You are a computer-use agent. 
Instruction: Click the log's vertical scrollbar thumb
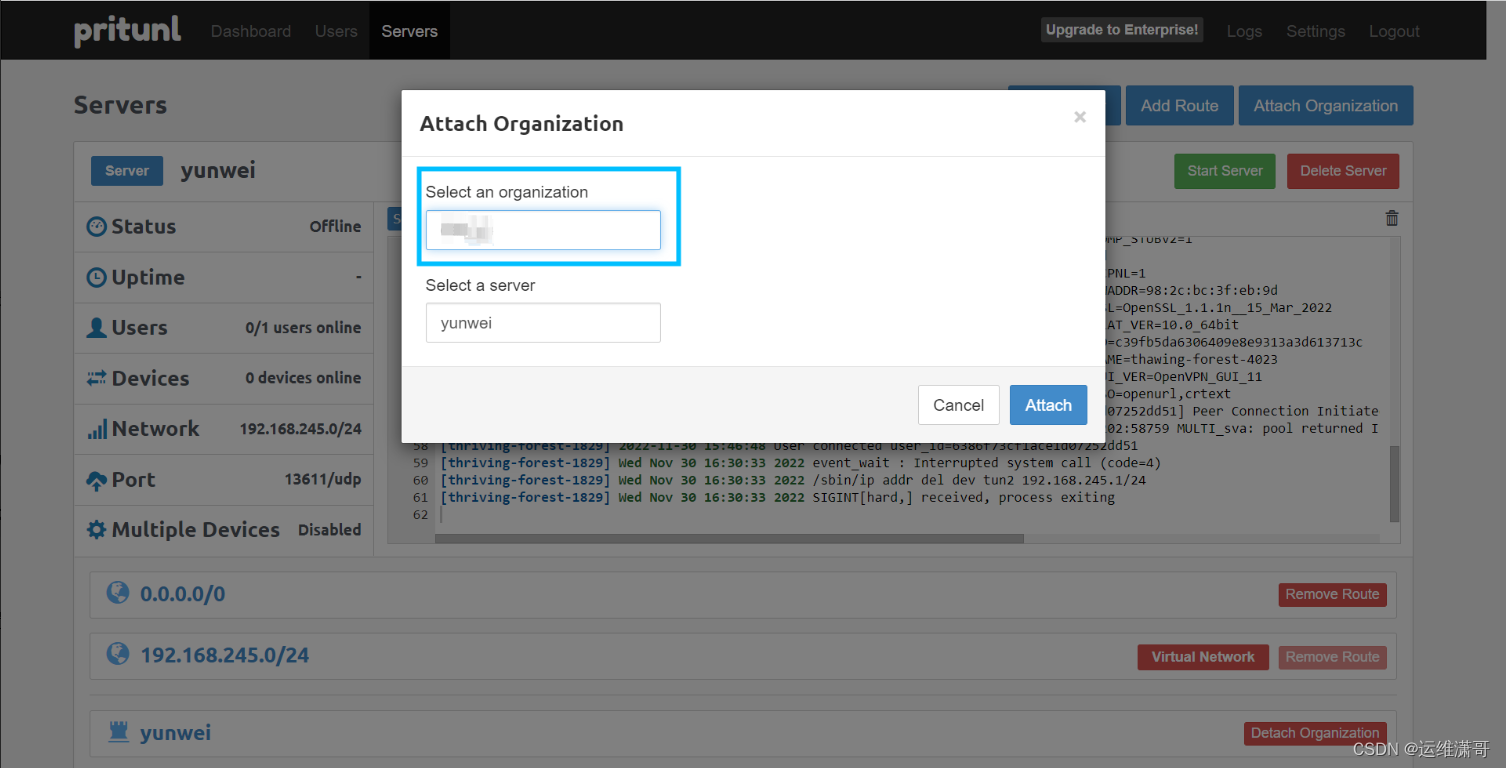pos(1395,483)
